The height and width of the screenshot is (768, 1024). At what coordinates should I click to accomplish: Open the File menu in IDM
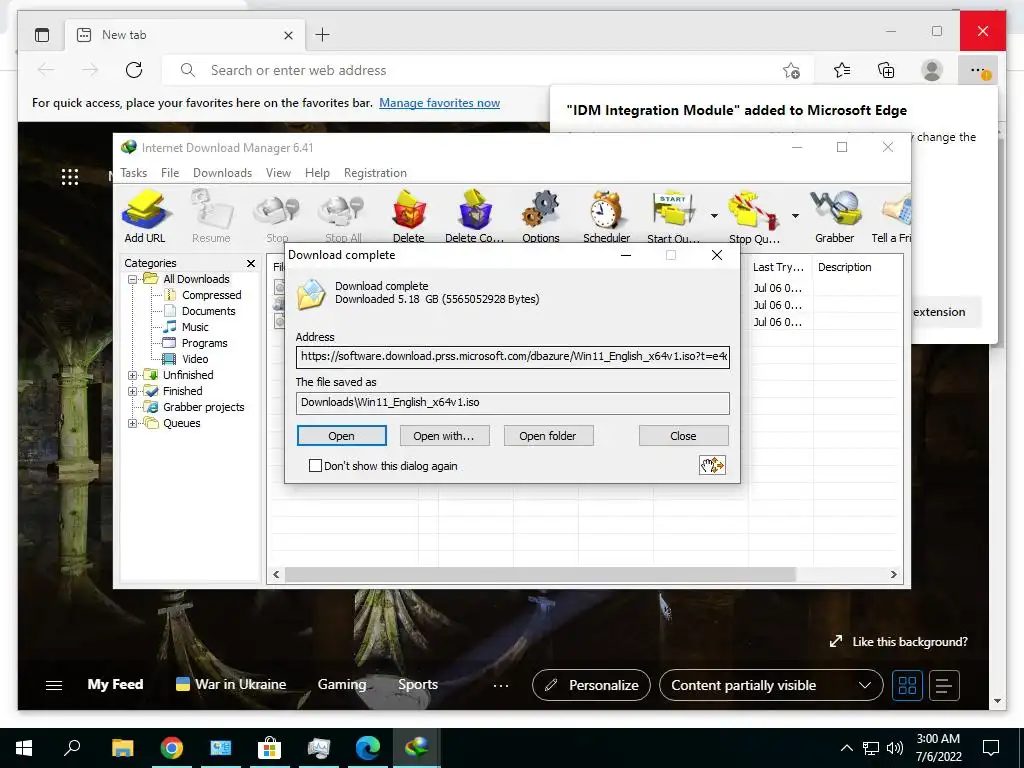tap(170, 173)
